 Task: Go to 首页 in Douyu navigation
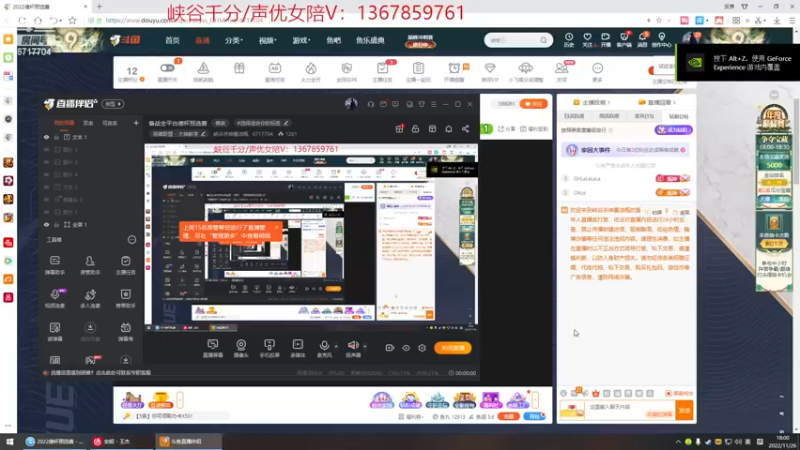[172, 40]
